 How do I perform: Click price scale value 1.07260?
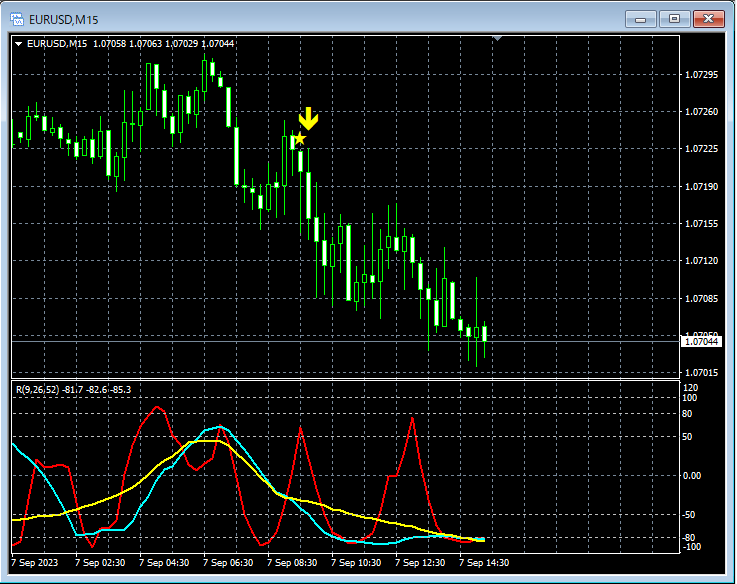click(x=701, y=111)
